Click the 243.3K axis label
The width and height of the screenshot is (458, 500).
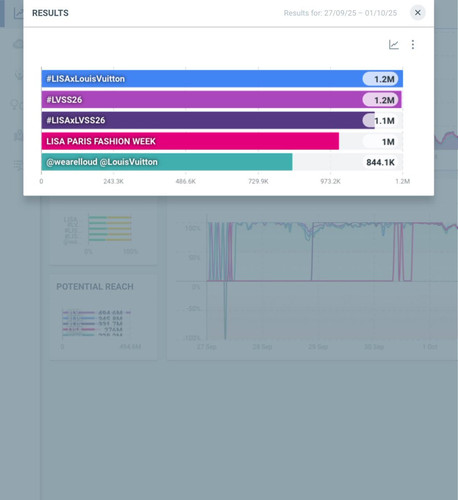click(x=113, y=181)
